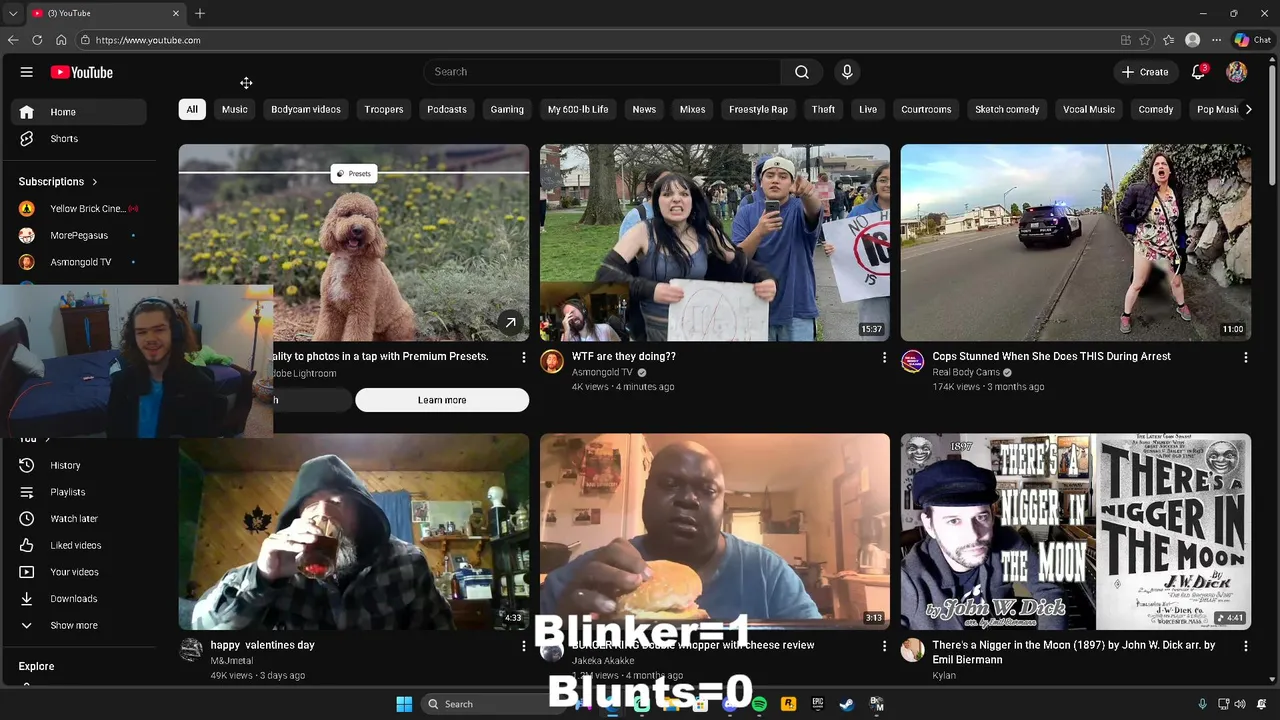
Task: Open the Asmongold TV channel avatar beside video
Action: 552,361
